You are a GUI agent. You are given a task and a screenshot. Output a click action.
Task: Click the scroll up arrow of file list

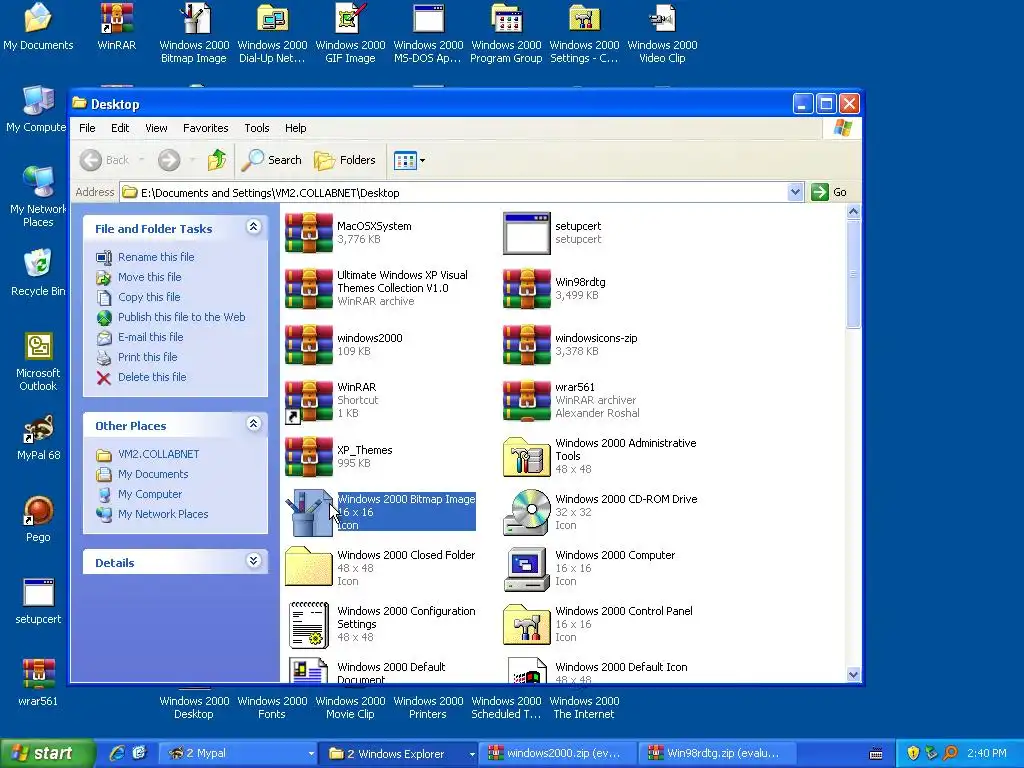click(853, 212)
